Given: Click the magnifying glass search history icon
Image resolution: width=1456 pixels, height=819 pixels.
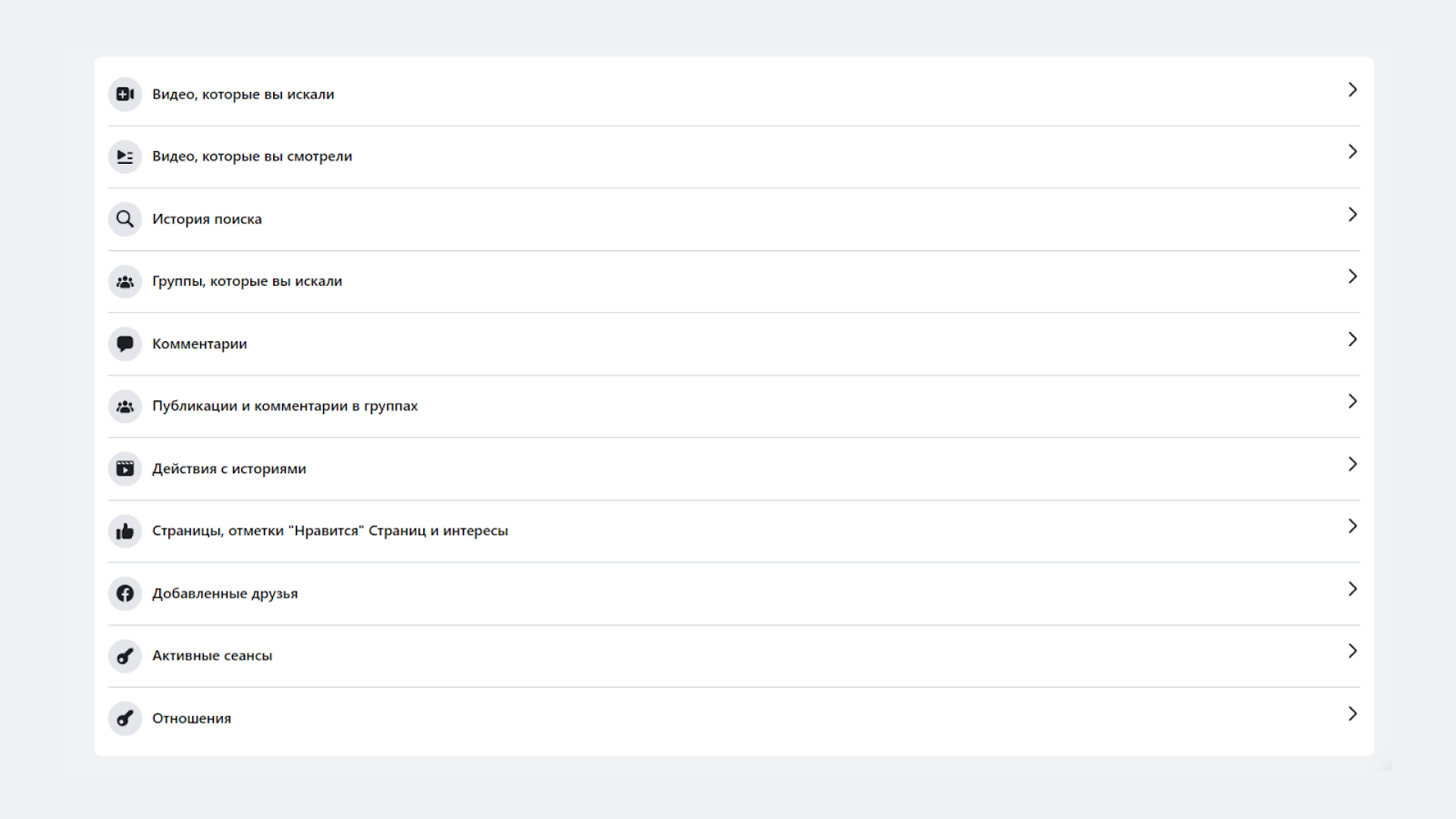Looking at the screenshot, I should tap(125, 219).
